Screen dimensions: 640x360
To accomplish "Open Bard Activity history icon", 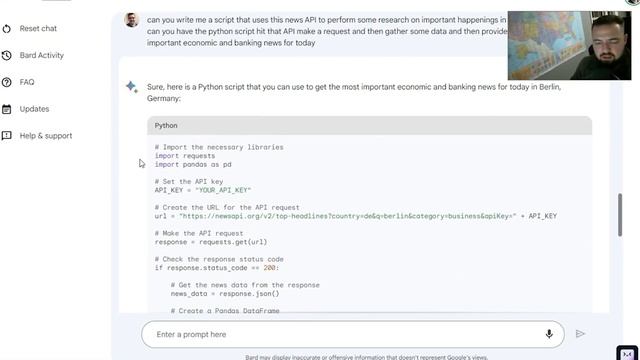I will point(7,56).
